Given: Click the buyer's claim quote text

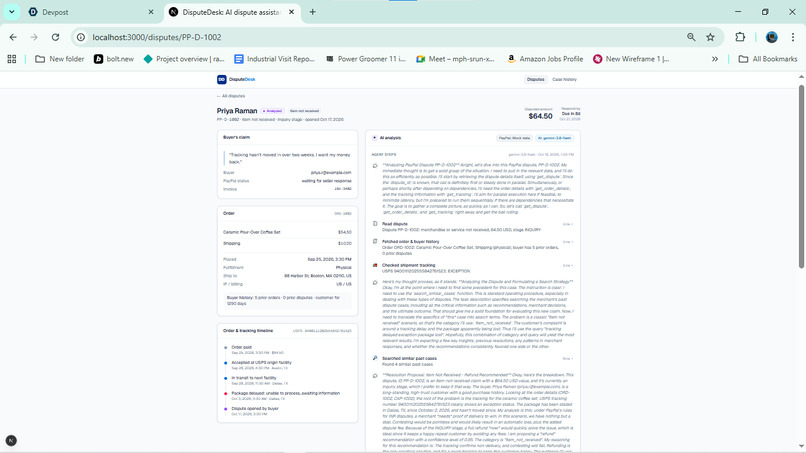Looking at the screenshot, I should click(x=289, y=158).
